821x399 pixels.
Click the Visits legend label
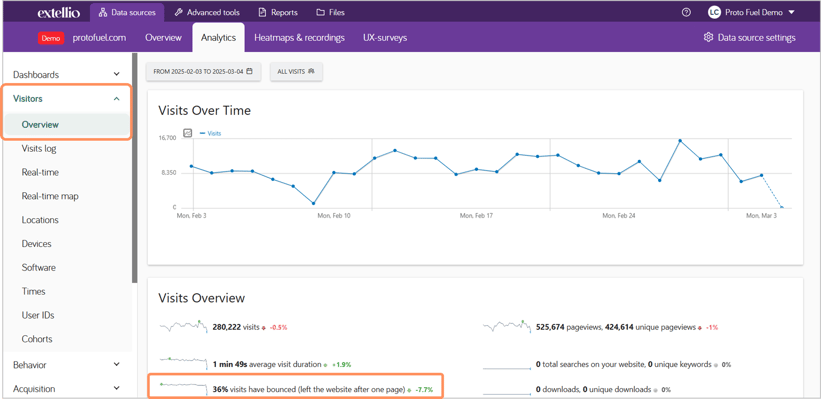(214, 134)
